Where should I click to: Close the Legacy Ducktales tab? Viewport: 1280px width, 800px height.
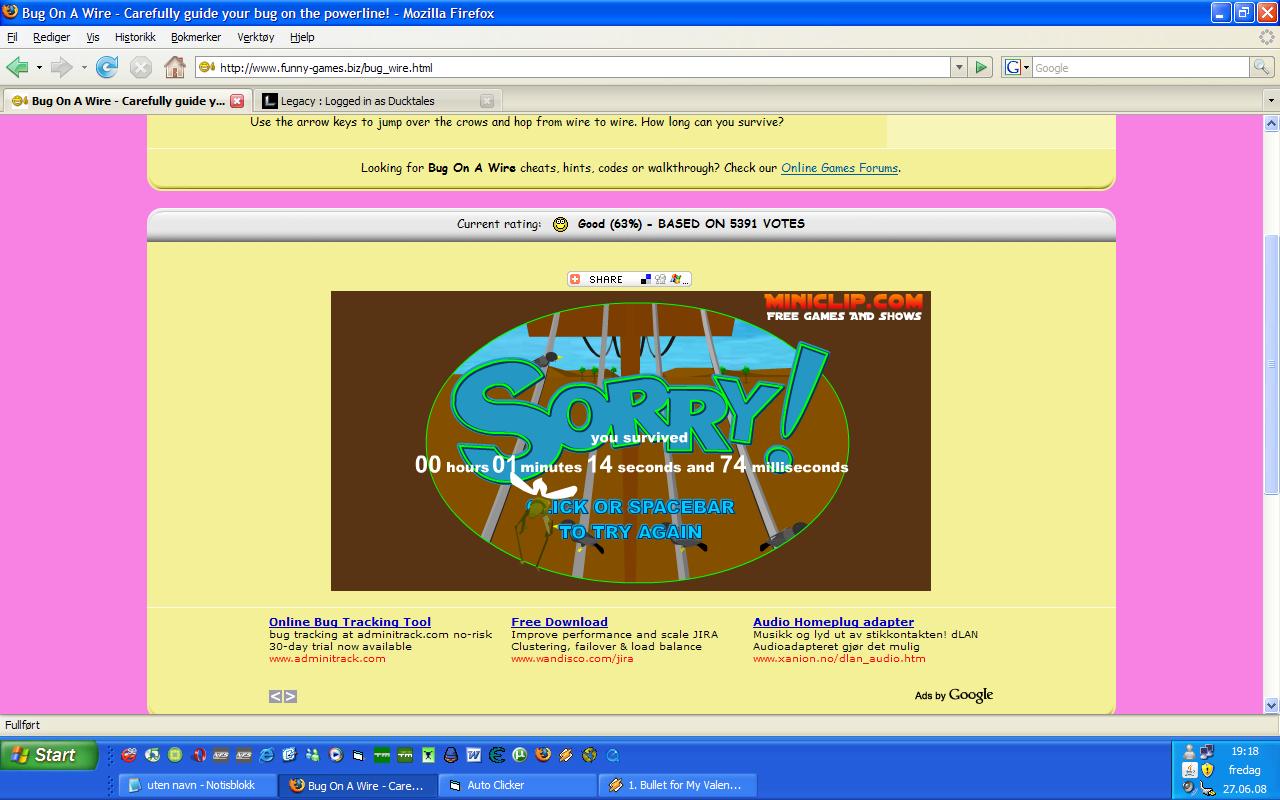487,101
